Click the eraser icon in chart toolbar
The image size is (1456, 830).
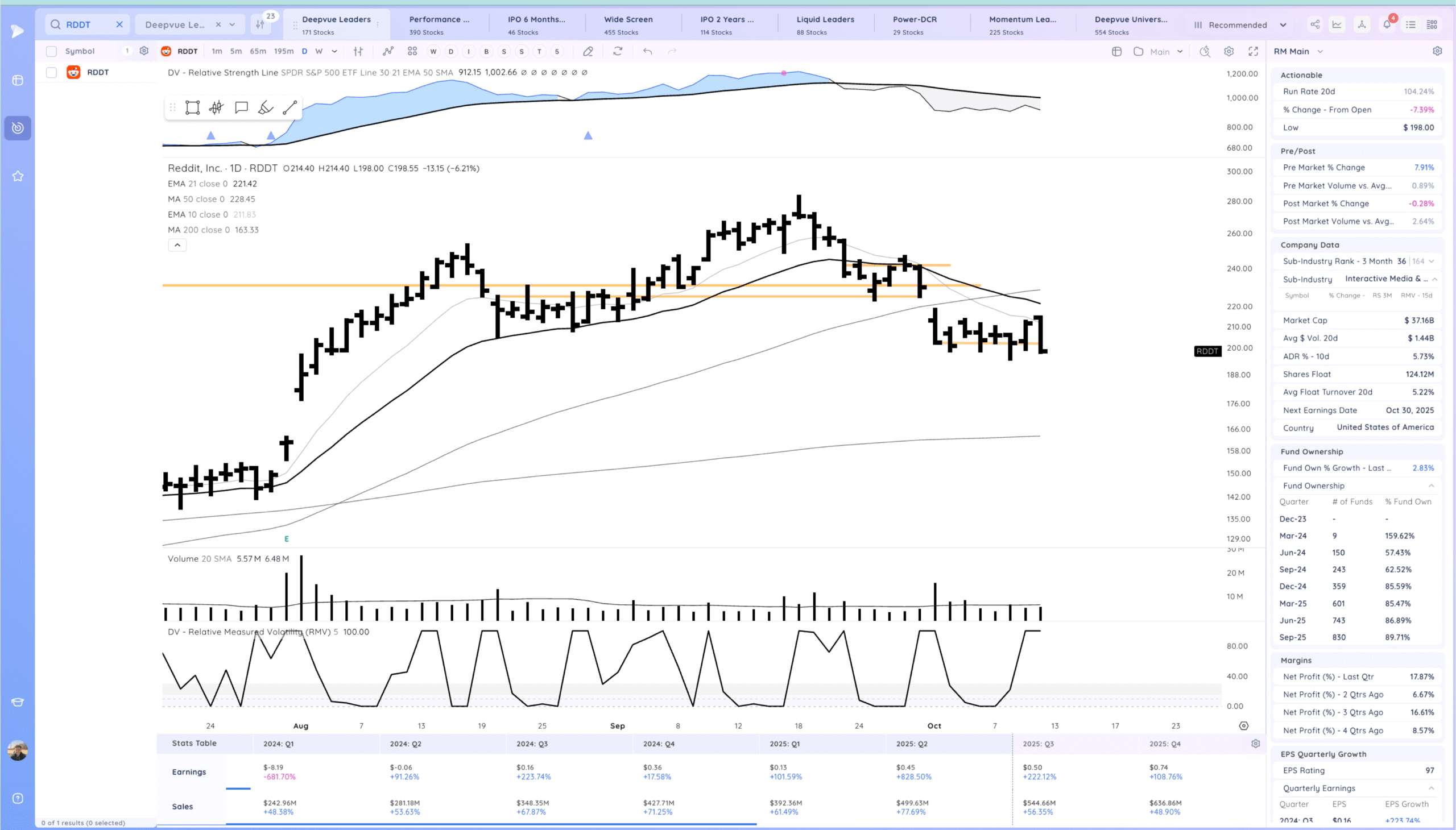(x=588, y=51)
